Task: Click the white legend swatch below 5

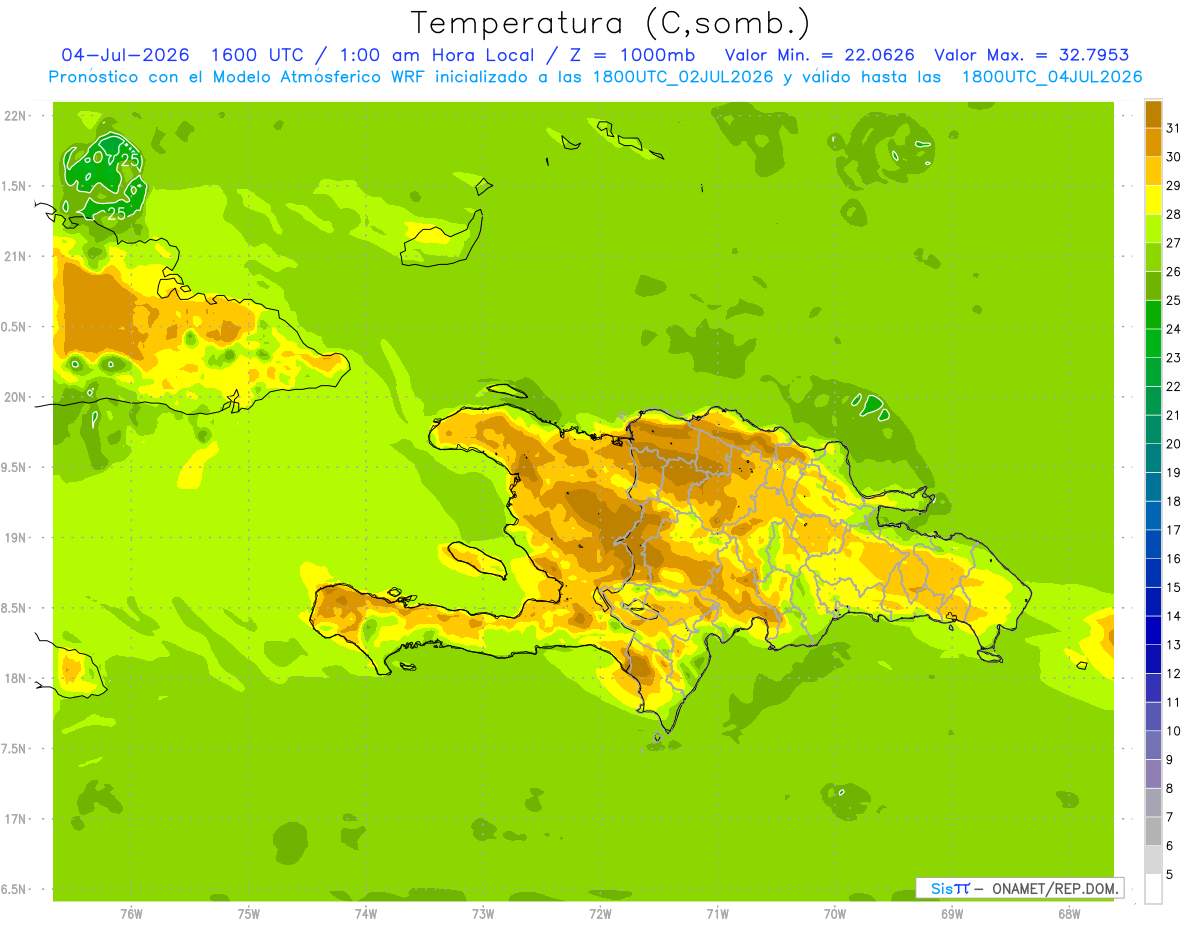Action: [1153, 889]
